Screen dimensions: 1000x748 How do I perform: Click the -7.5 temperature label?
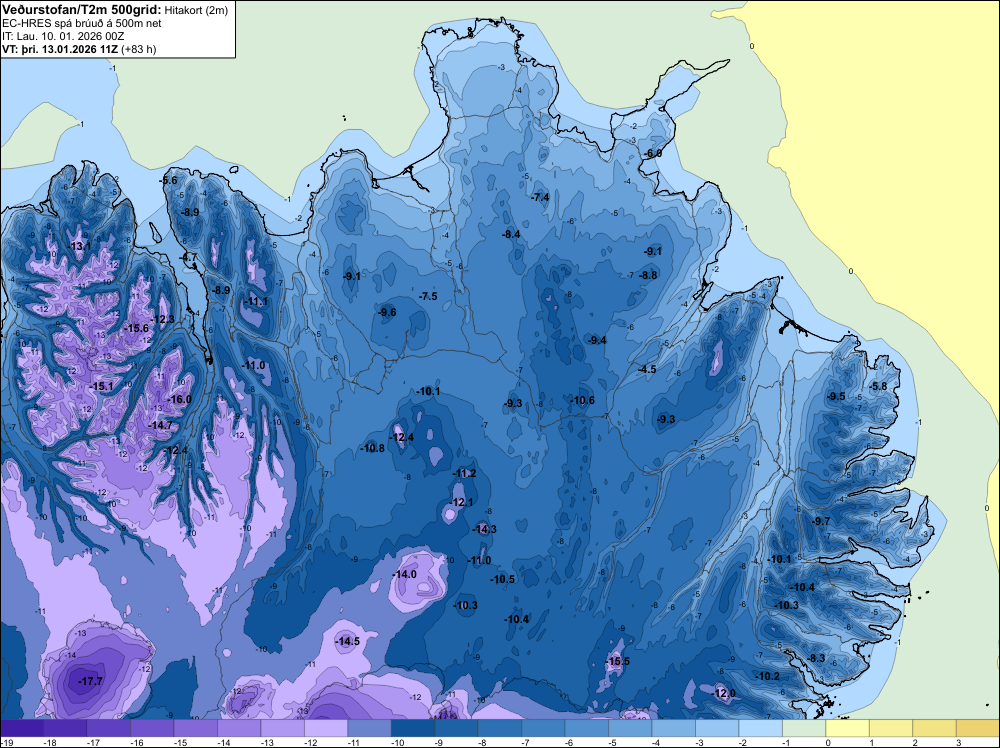(427, 296)
